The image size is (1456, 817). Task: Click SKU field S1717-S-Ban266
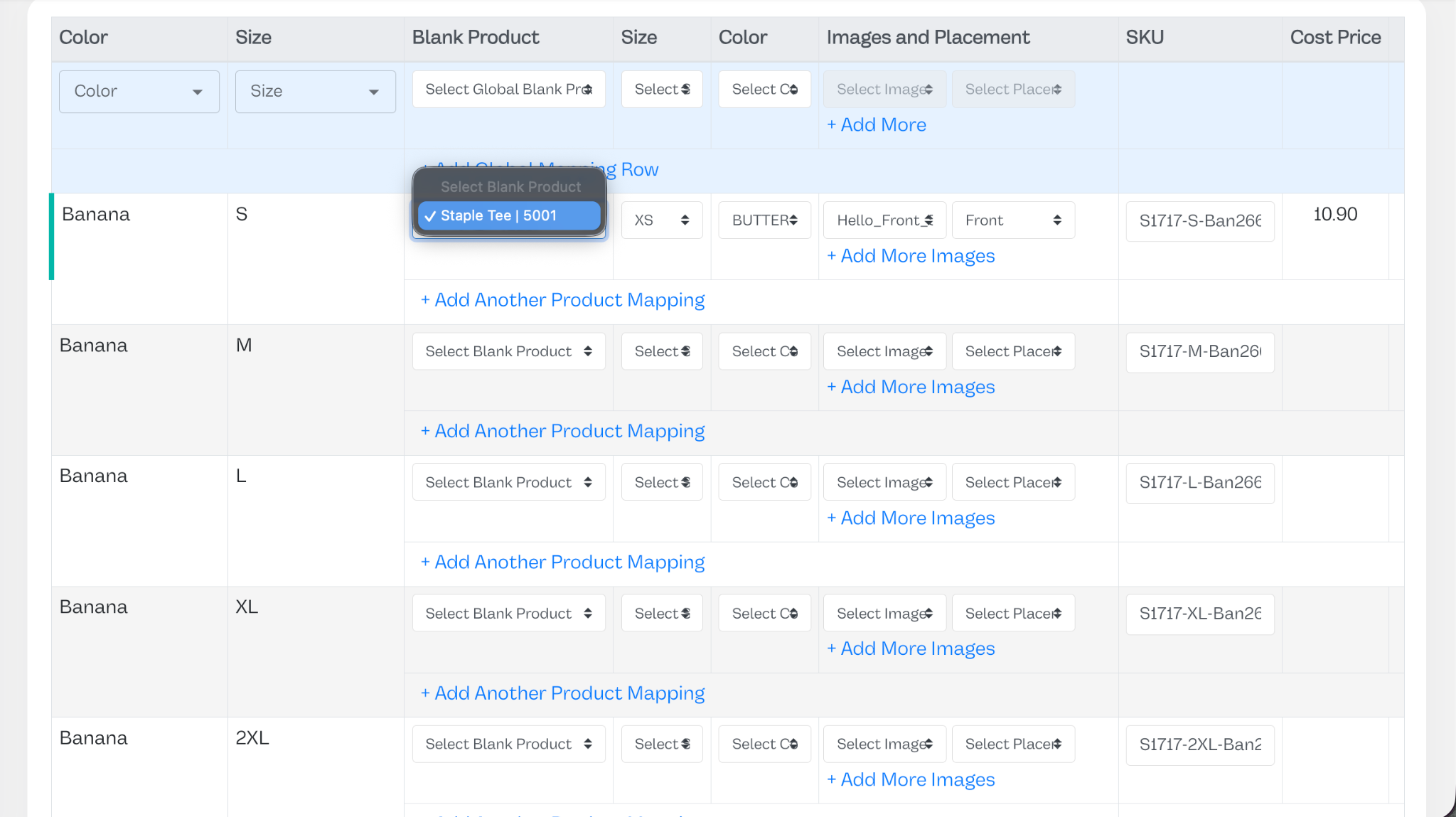[x=1200, y=221]
